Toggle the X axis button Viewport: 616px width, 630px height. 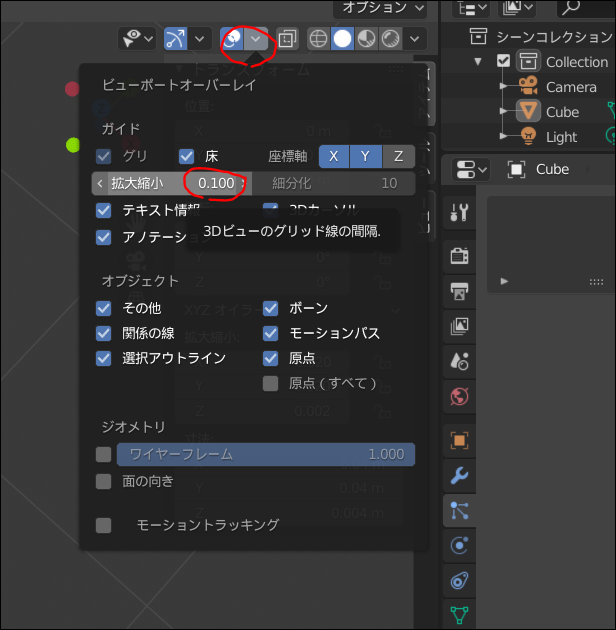pyautogui.click(x=334, y=156)
